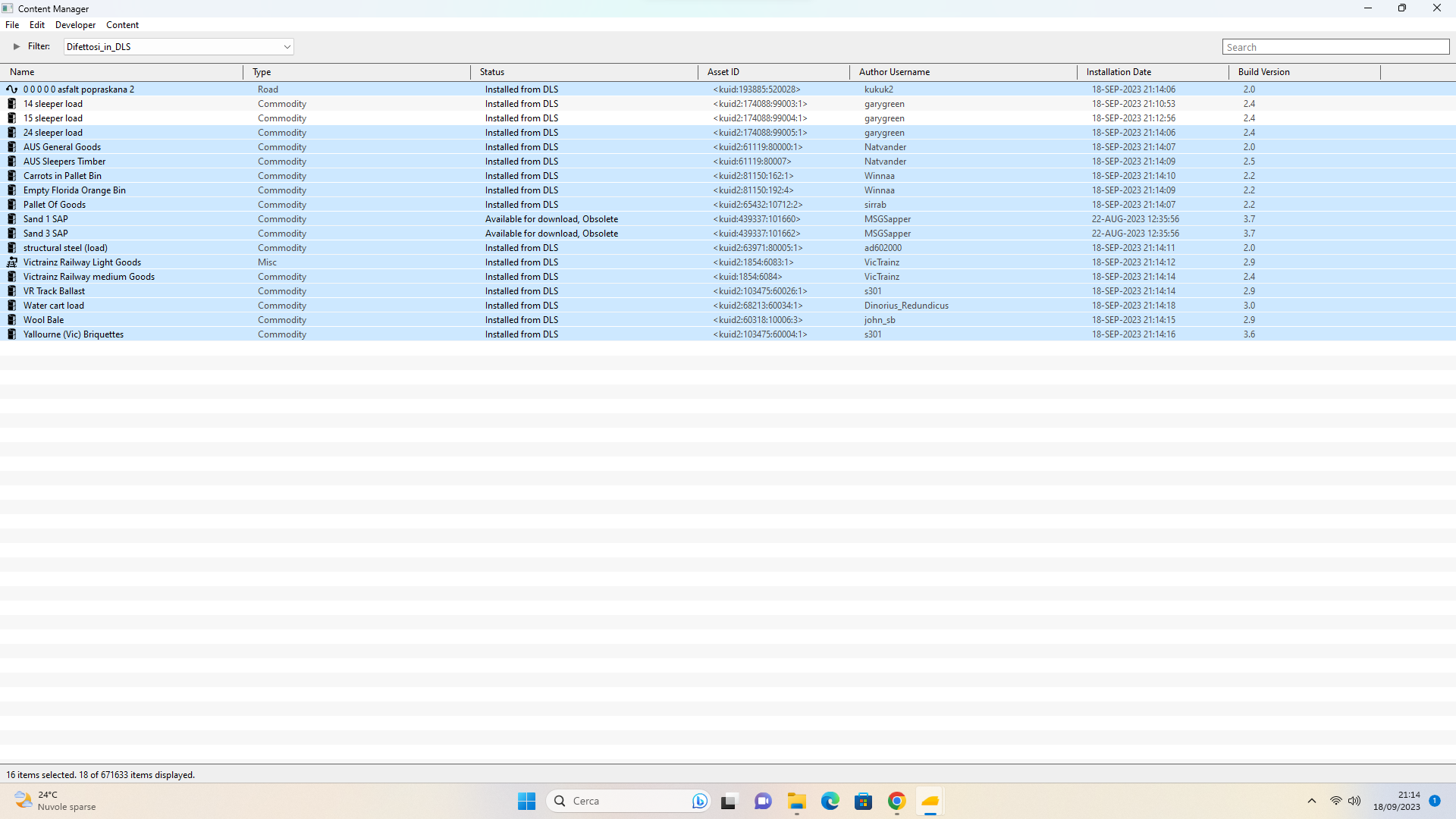This screenshot has width=1456, height=819.
Task: Sort by the Installation Date column header
Action: 1153,72
